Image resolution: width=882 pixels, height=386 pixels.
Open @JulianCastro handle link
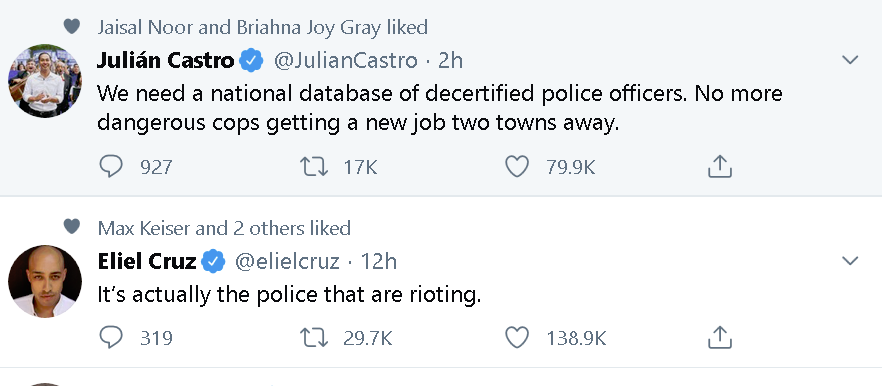[345, 60]
